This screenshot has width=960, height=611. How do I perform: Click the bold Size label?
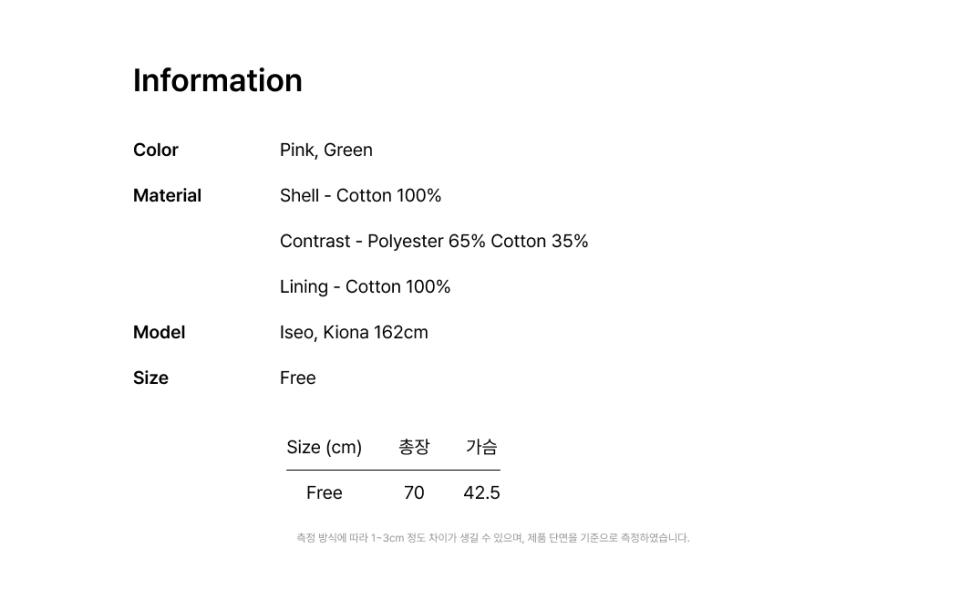pyautogui.click(x=150, y=378)
